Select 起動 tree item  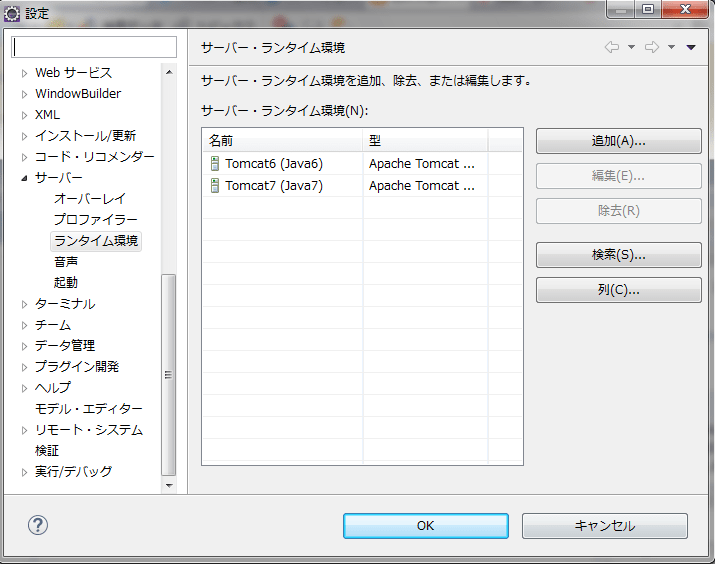pos(66,283)
